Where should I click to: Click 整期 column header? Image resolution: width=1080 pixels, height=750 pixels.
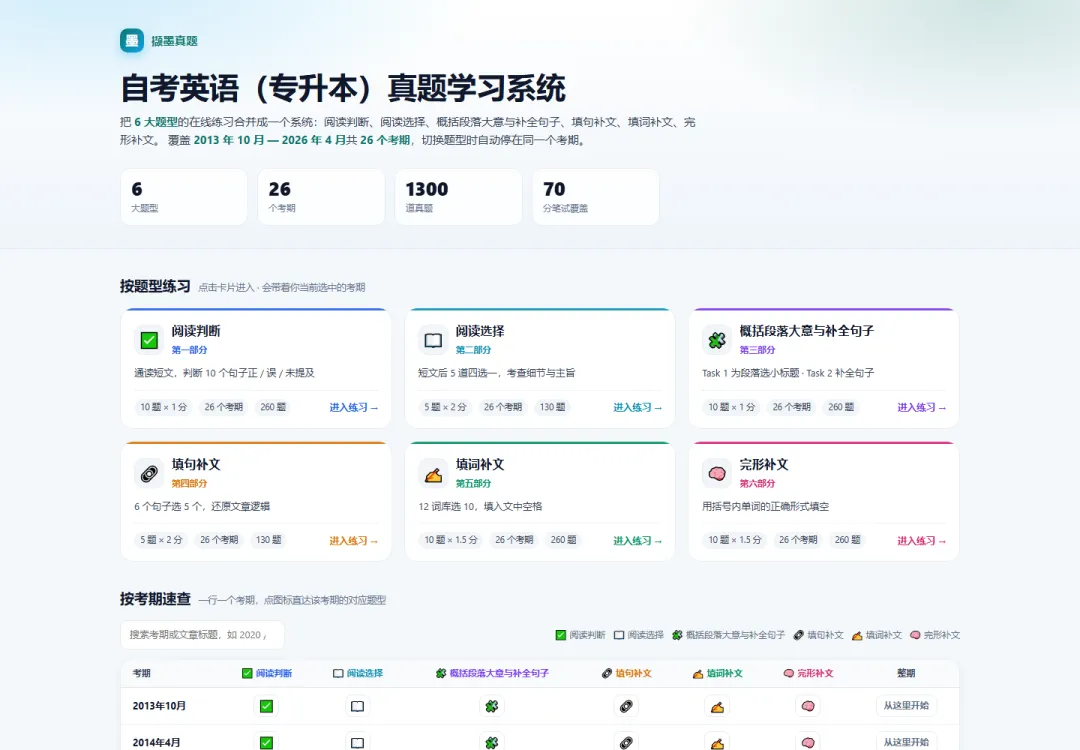pyautogui.click(x=906, y=673)
